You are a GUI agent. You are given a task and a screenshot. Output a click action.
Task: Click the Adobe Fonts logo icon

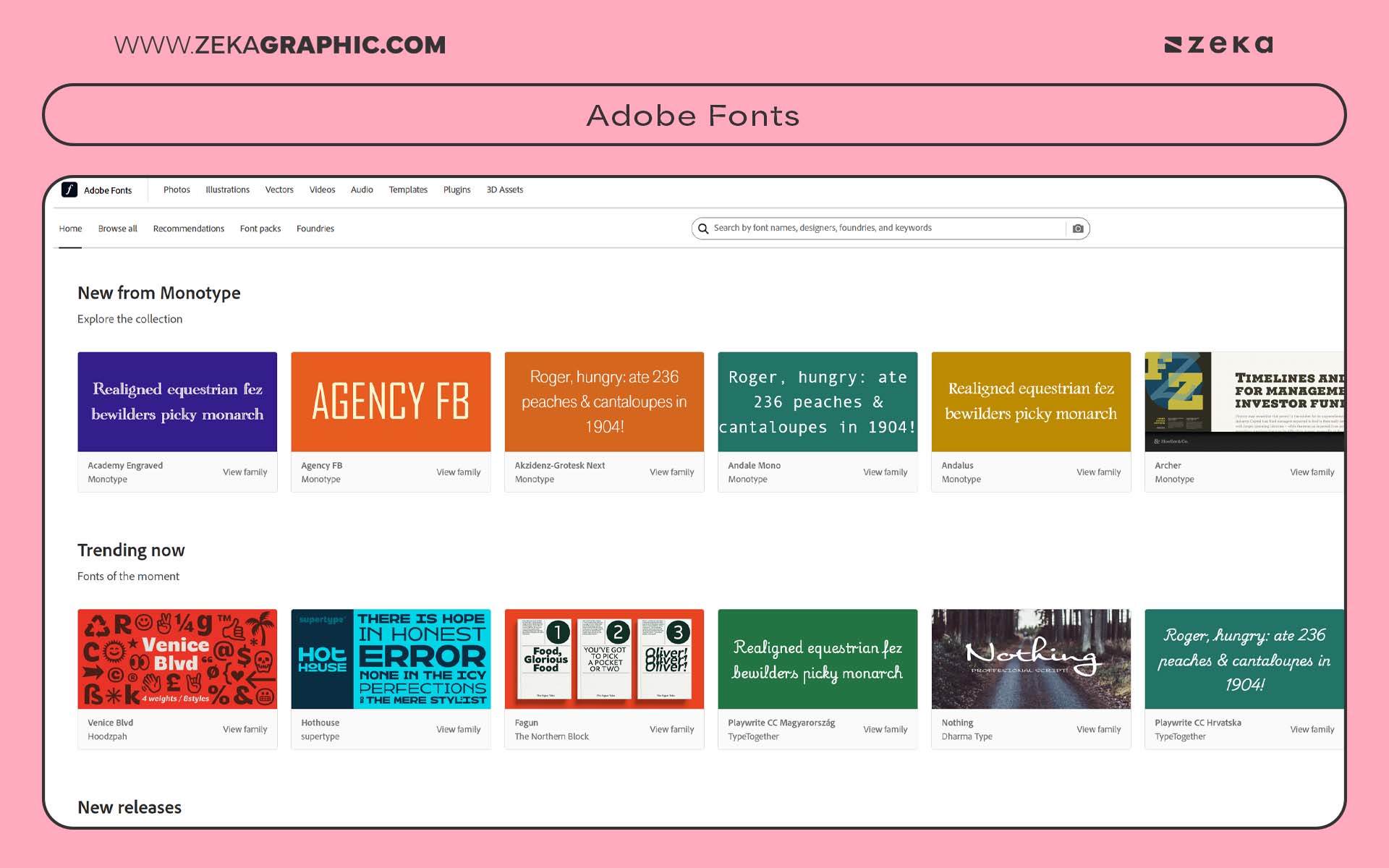click(x=69, y=190)
